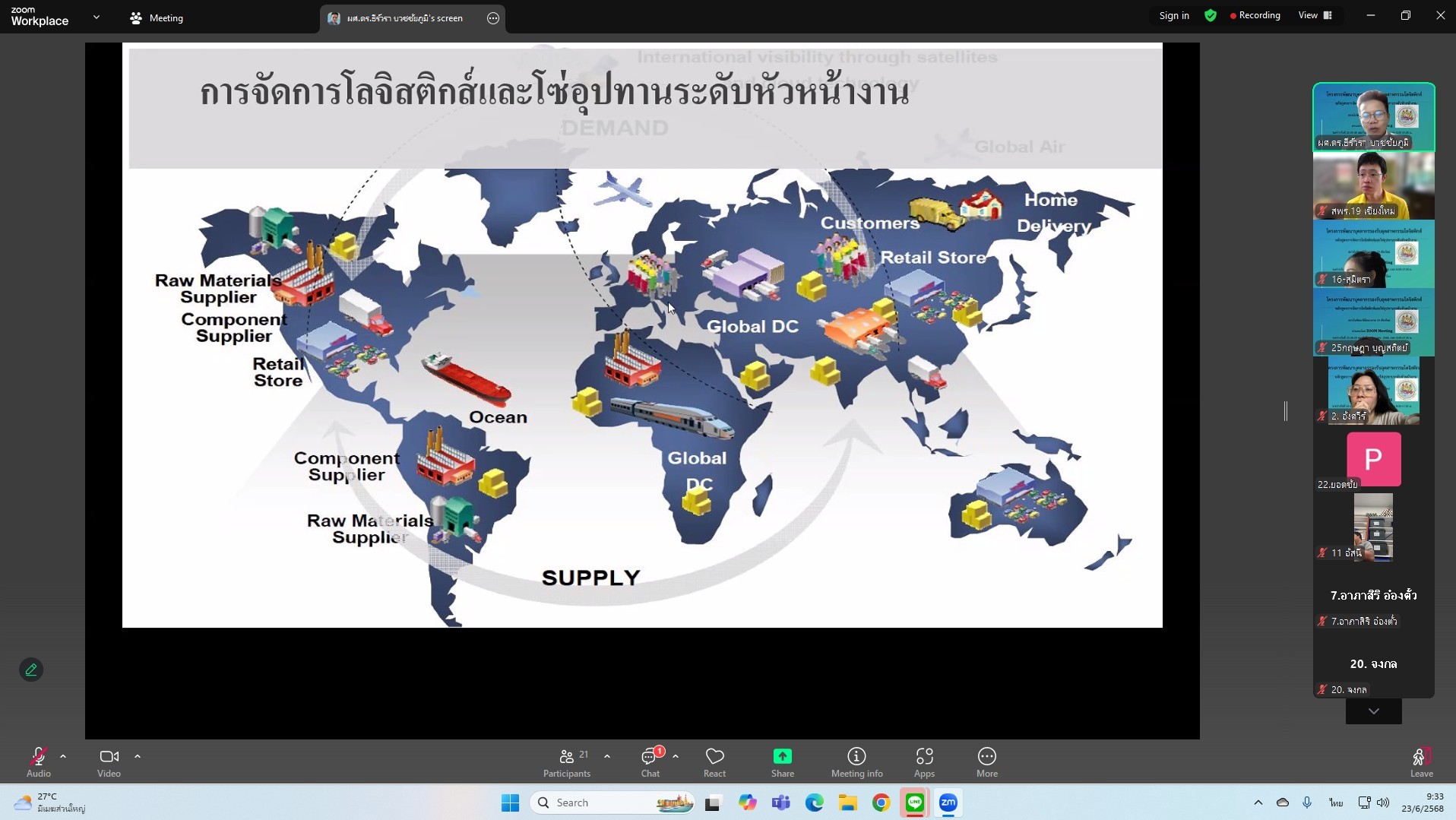
Task: Open the Participants list
Action: pos(567,762)
